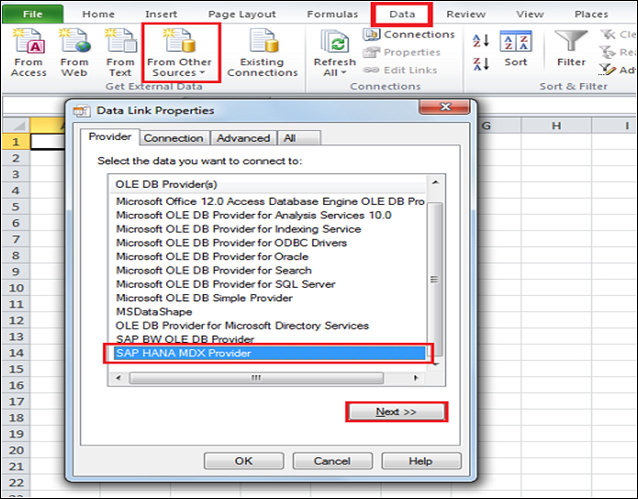The width and height of the screenshot is (638, 499).
Task: Open connection Properties in ribbon
Action: [x=402, y=52]
